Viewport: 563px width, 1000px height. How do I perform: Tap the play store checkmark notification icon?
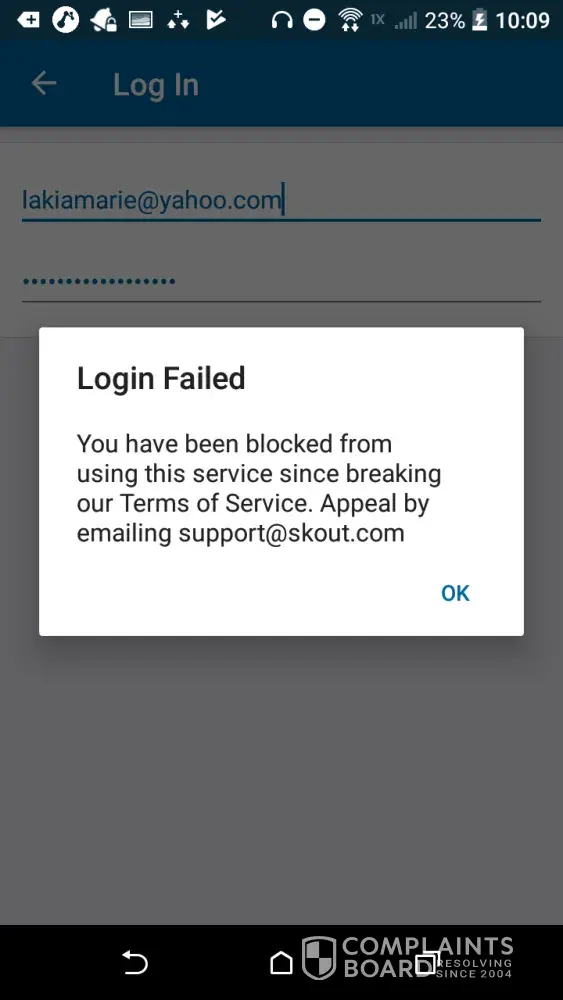[216, 20]
